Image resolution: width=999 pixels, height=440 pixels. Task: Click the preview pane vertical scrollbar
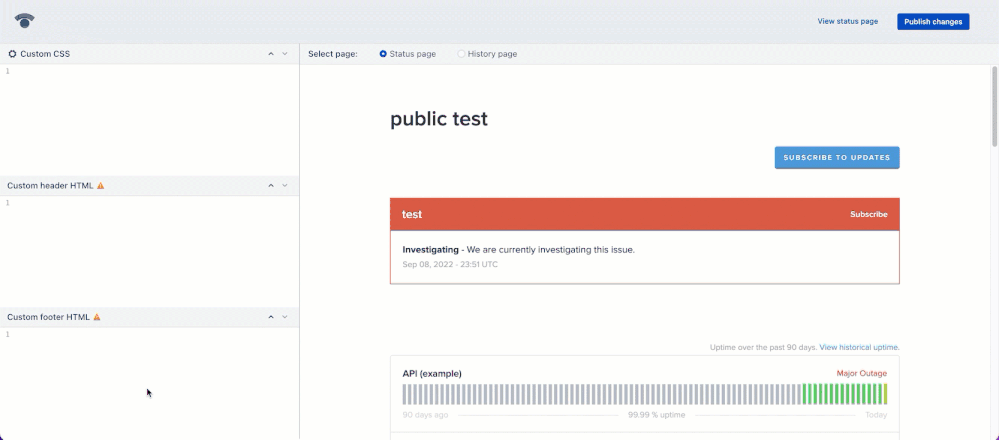[x=995, y=106]
